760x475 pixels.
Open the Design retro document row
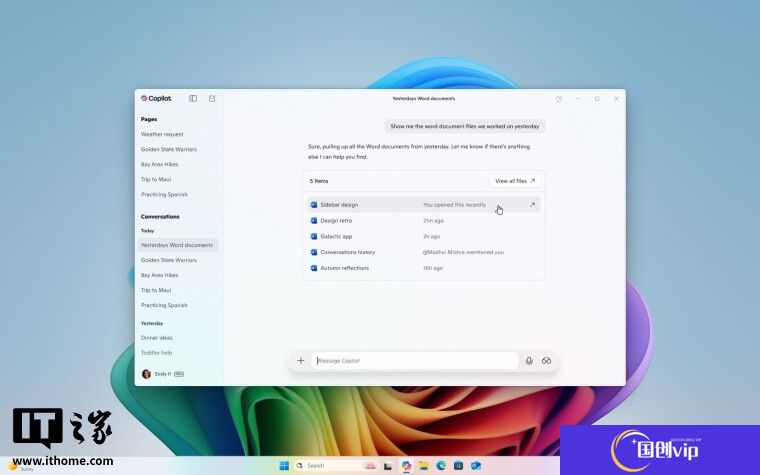coord(423,221)
